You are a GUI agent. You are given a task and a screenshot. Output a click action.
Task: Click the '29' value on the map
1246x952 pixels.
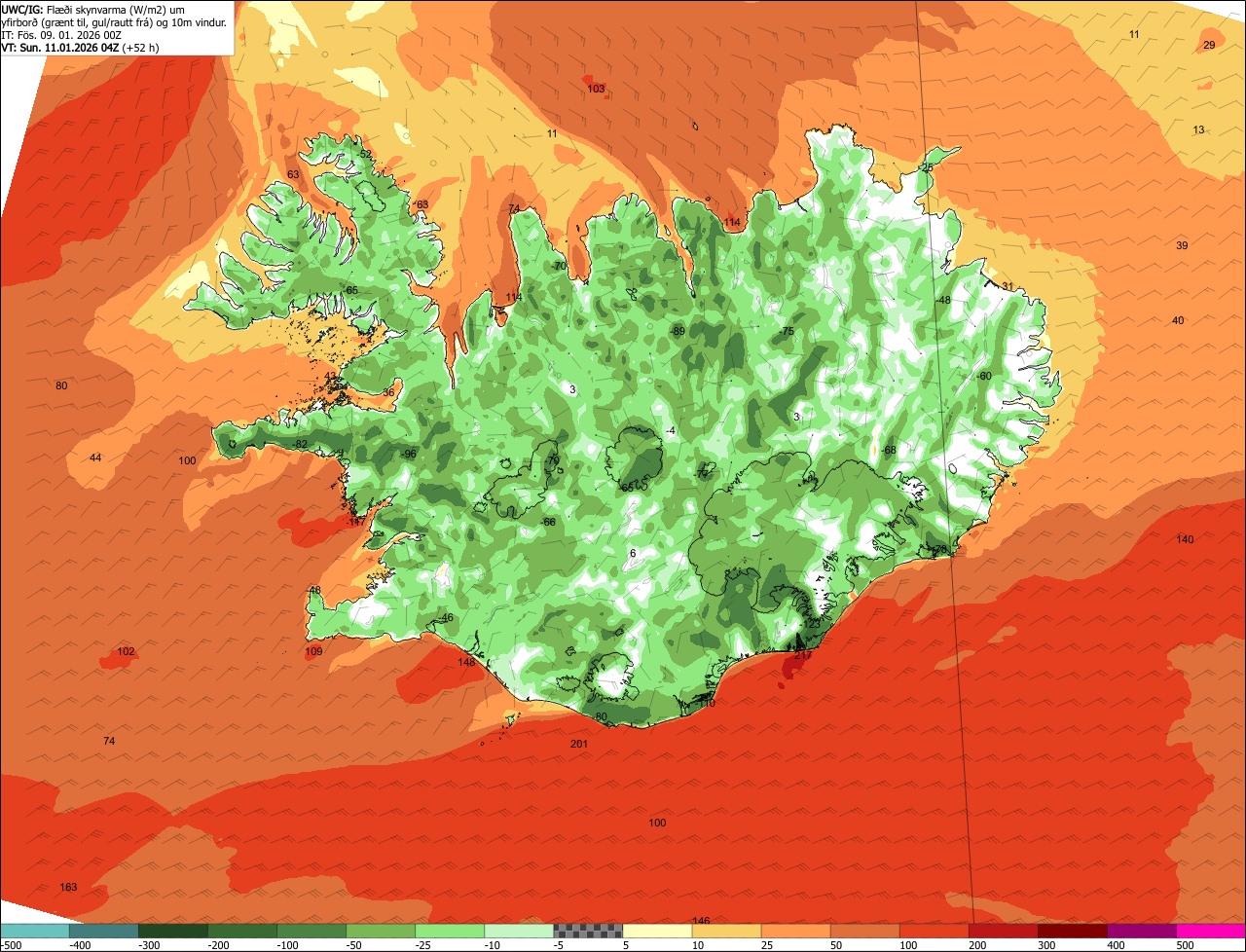tap(1209, 45)
